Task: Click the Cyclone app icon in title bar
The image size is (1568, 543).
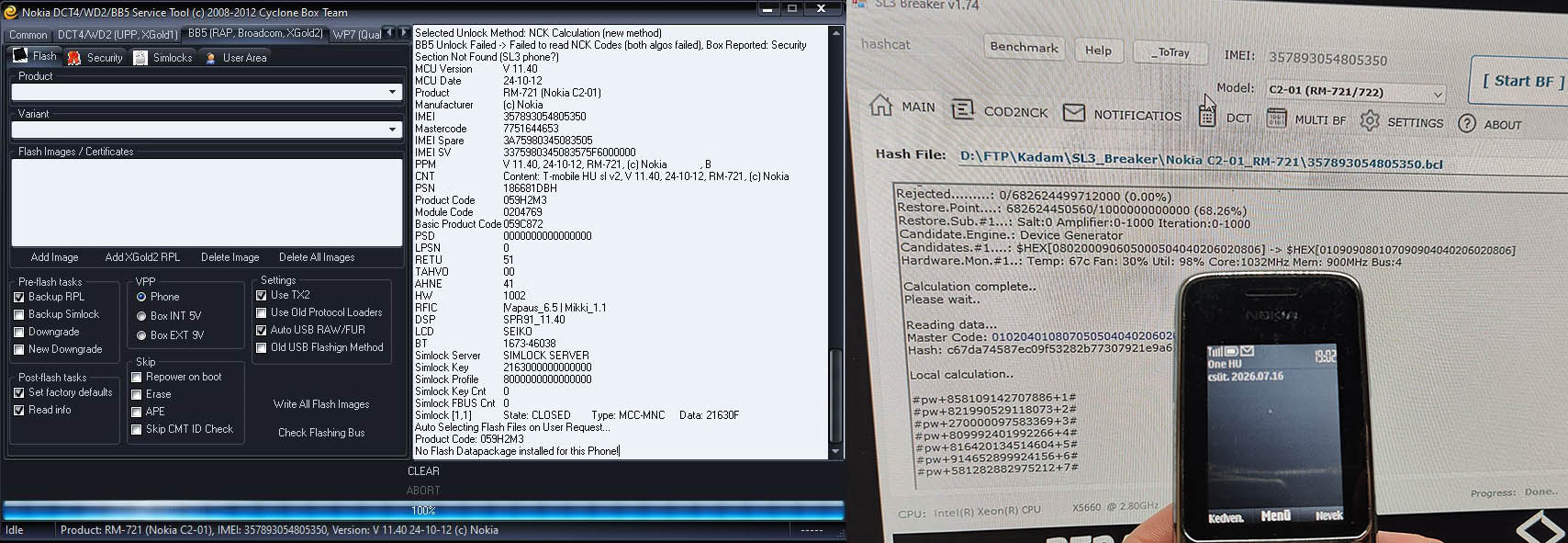Action: coord(11,12)
